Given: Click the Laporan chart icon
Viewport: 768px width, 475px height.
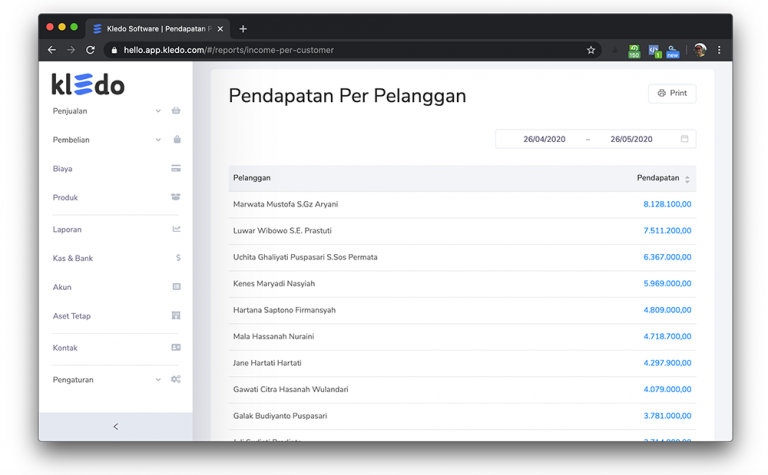Looking at the screenshot, I should coord(176,229).
